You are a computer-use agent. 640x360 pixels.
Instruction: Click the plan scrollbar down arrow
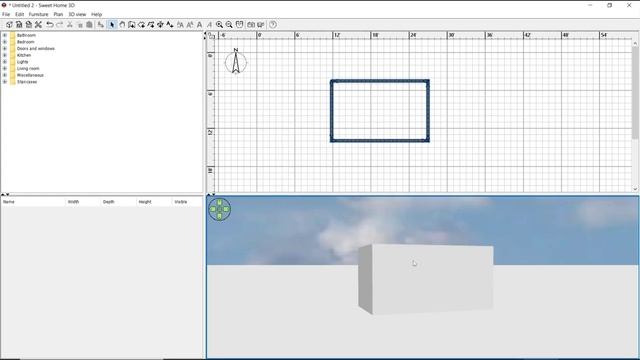pos(635,189)
